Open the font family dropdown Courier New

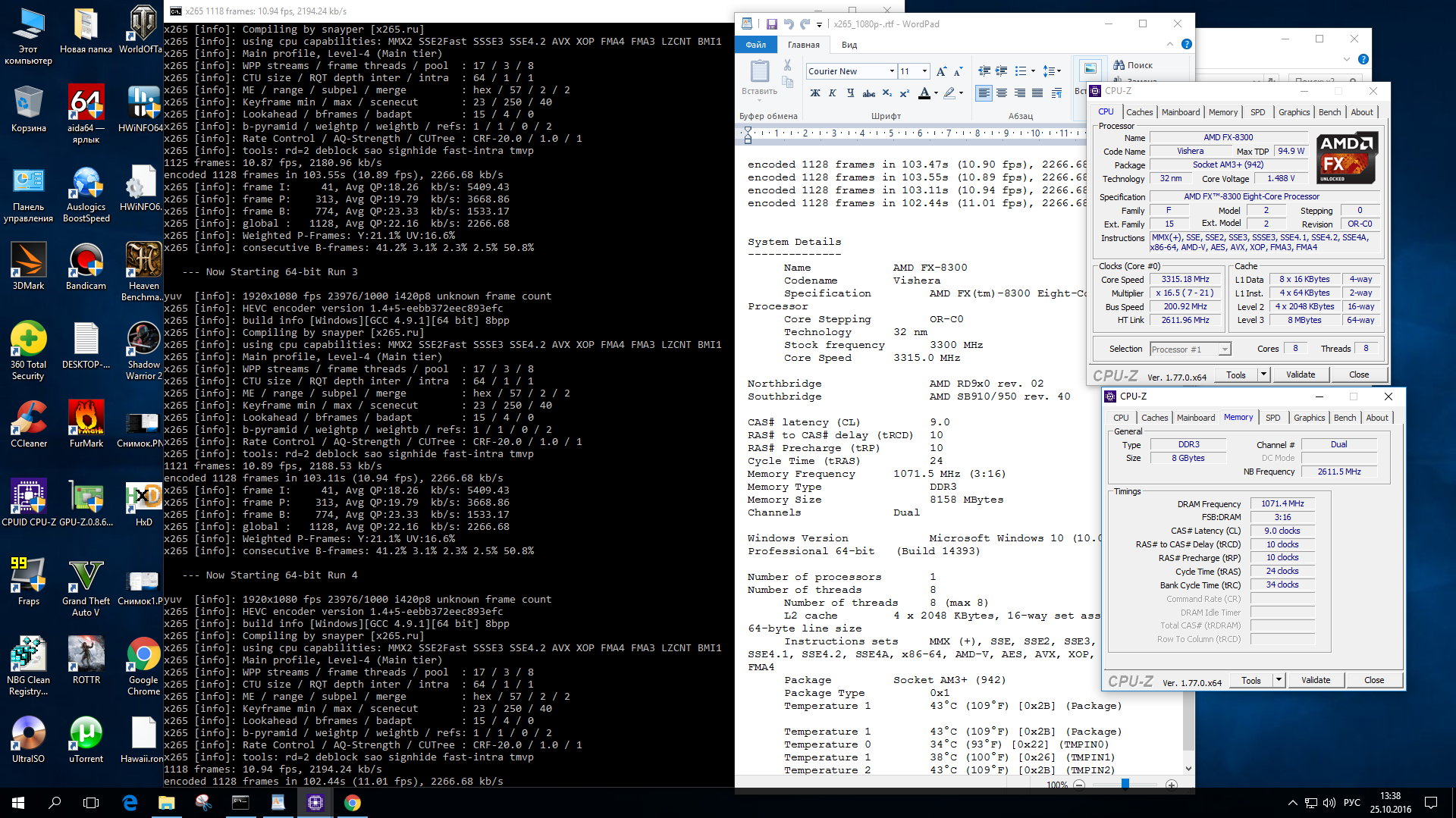892,71
